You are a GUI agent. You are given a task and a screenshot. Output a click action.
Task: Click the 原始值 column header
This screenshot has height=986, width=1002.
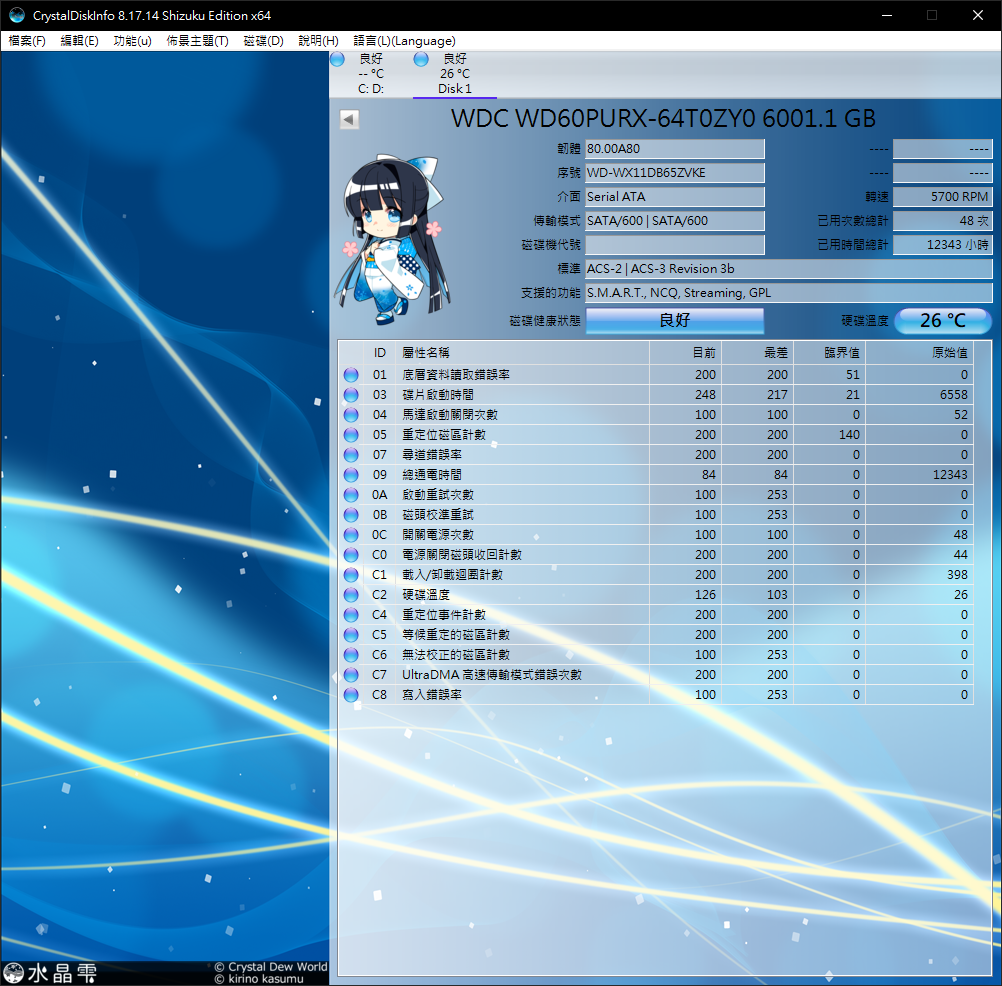[920, 353]
